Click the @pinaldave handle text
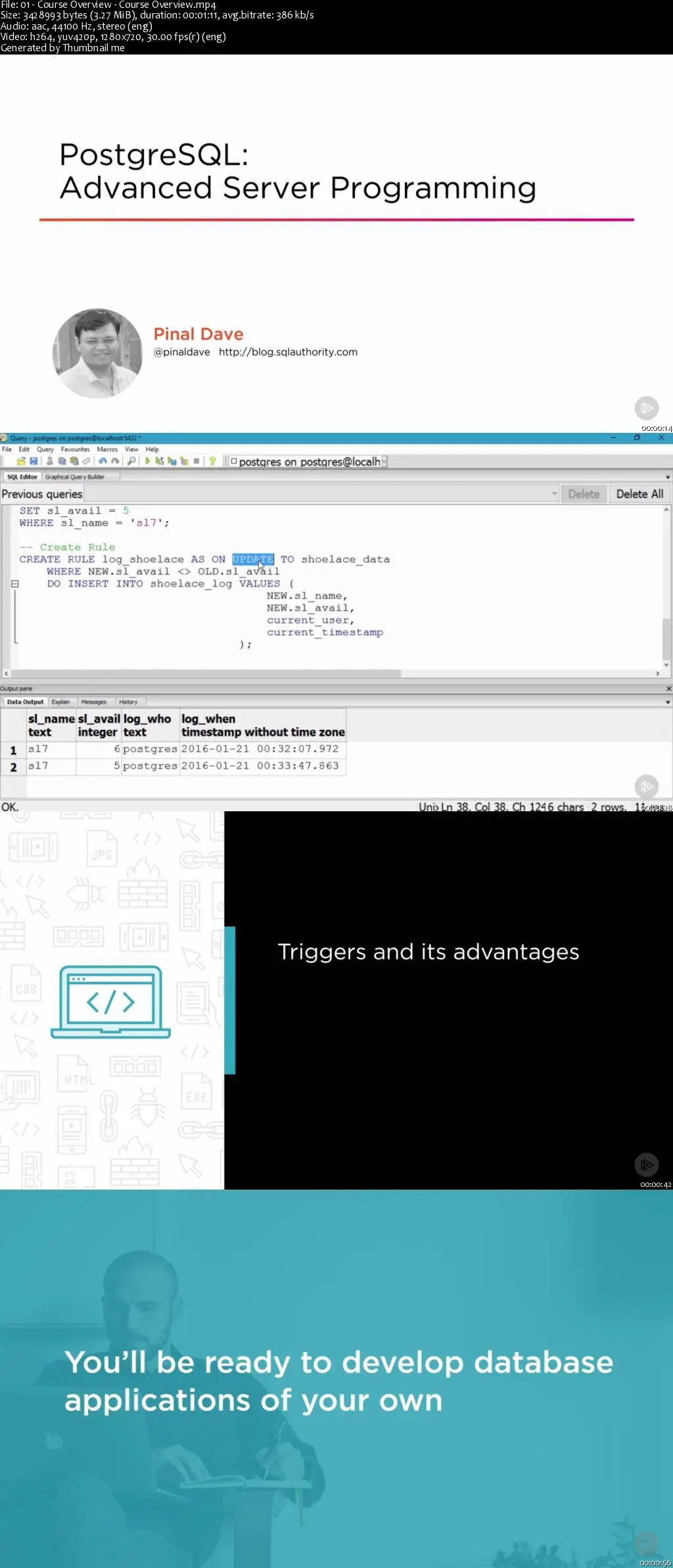The height and width of the screenshot is (1568, 673). tap(182, 352)
